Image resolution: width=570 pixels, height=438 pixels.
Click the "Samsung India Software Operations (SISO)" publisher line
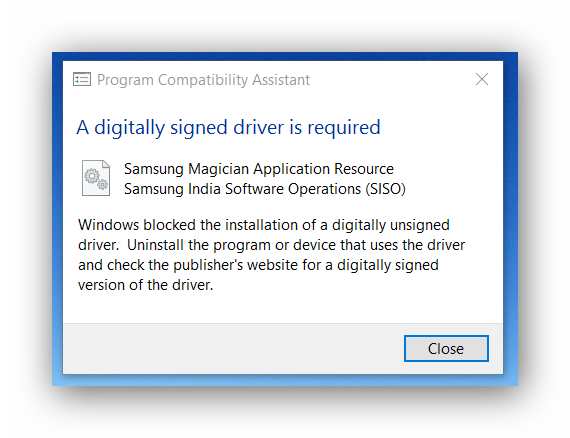[265, 189]
